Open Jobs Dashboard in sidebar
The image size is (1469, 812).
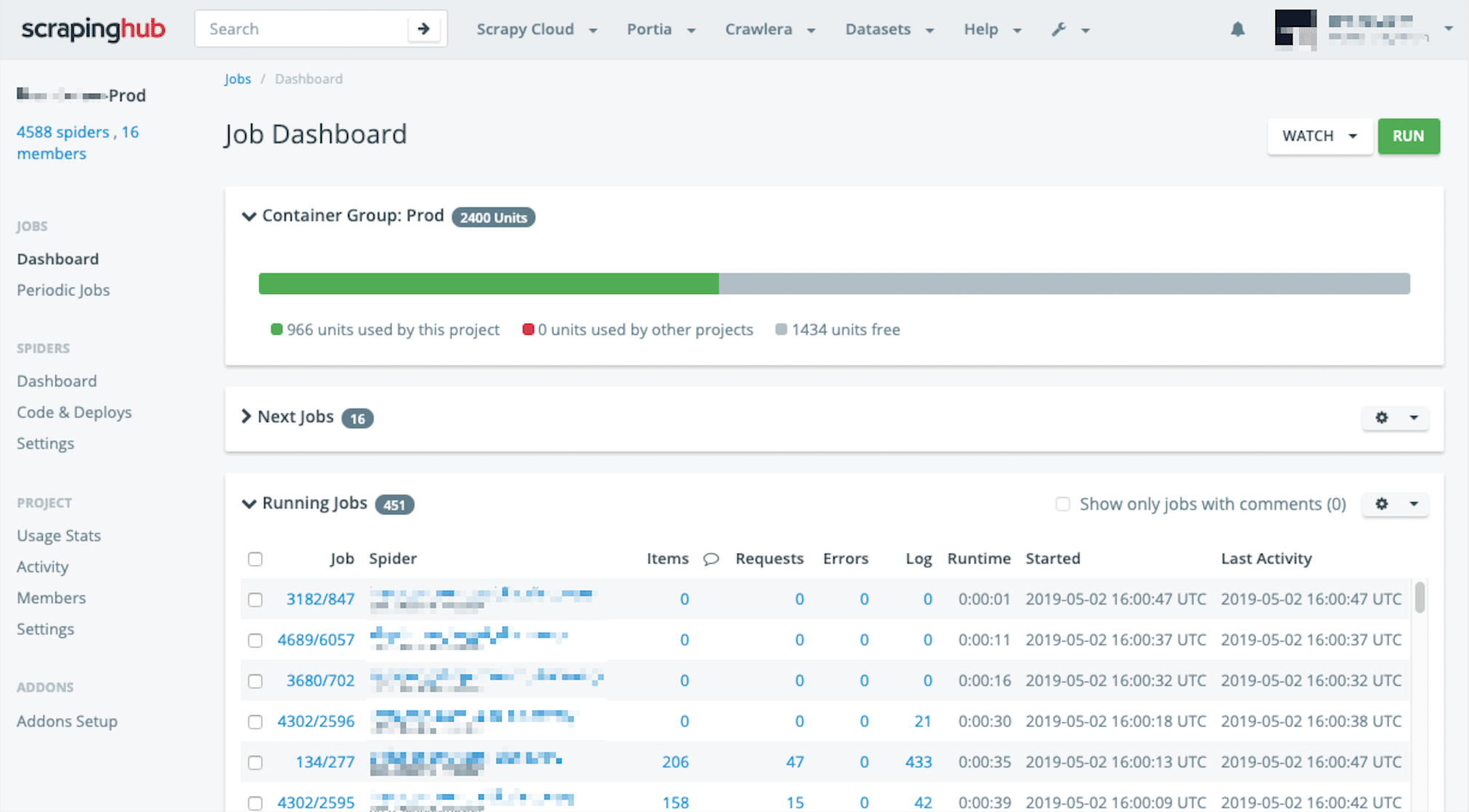click(x=58, y=259)
